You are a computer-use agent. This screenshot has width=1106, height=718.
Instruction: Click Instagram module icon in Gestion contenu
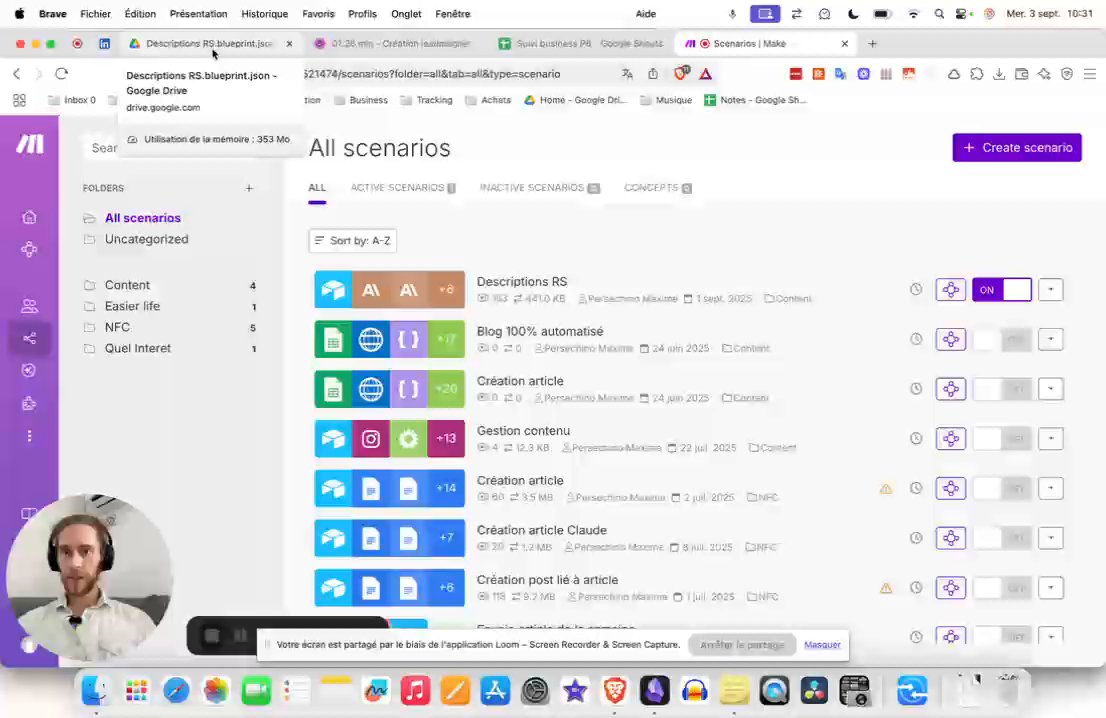click(370, 439)
